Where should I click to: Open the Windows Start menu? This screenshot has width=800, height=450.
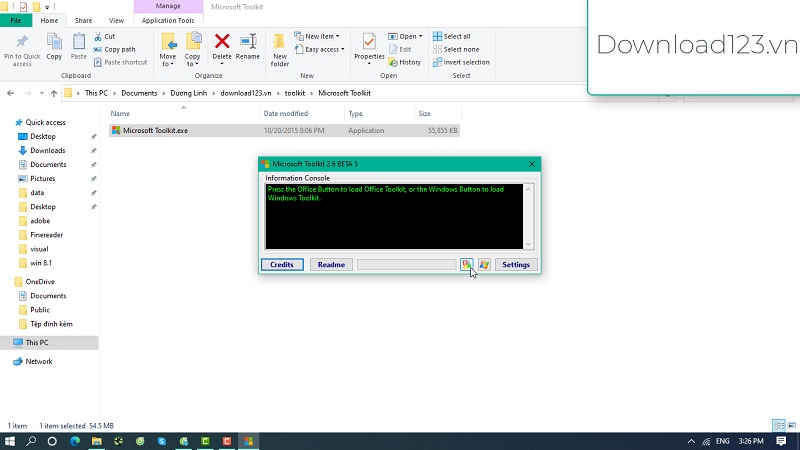coord(10,440)
